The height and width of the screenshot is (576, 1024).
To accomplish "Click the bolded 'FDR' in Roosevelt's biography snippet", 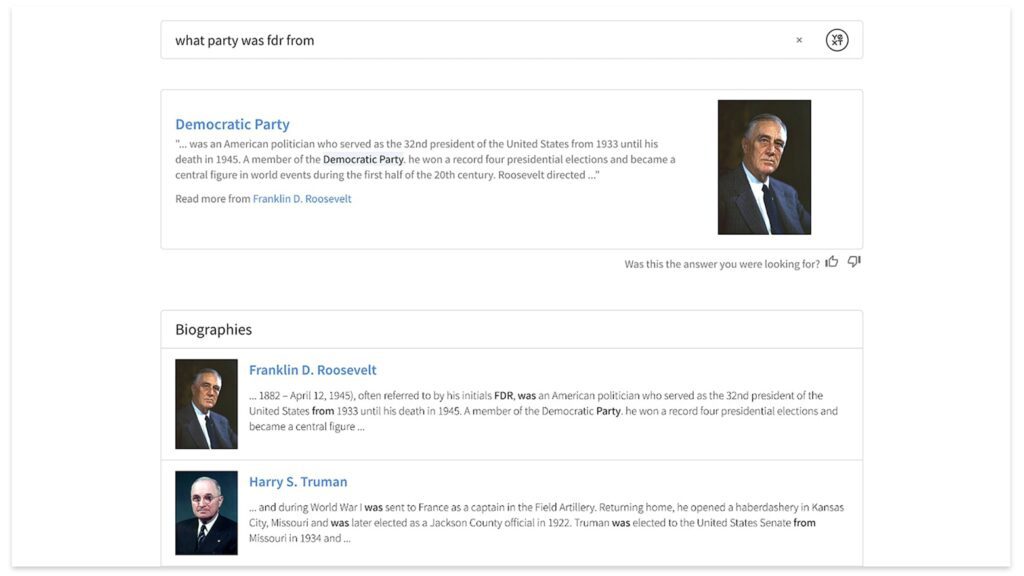I will 503,396.
